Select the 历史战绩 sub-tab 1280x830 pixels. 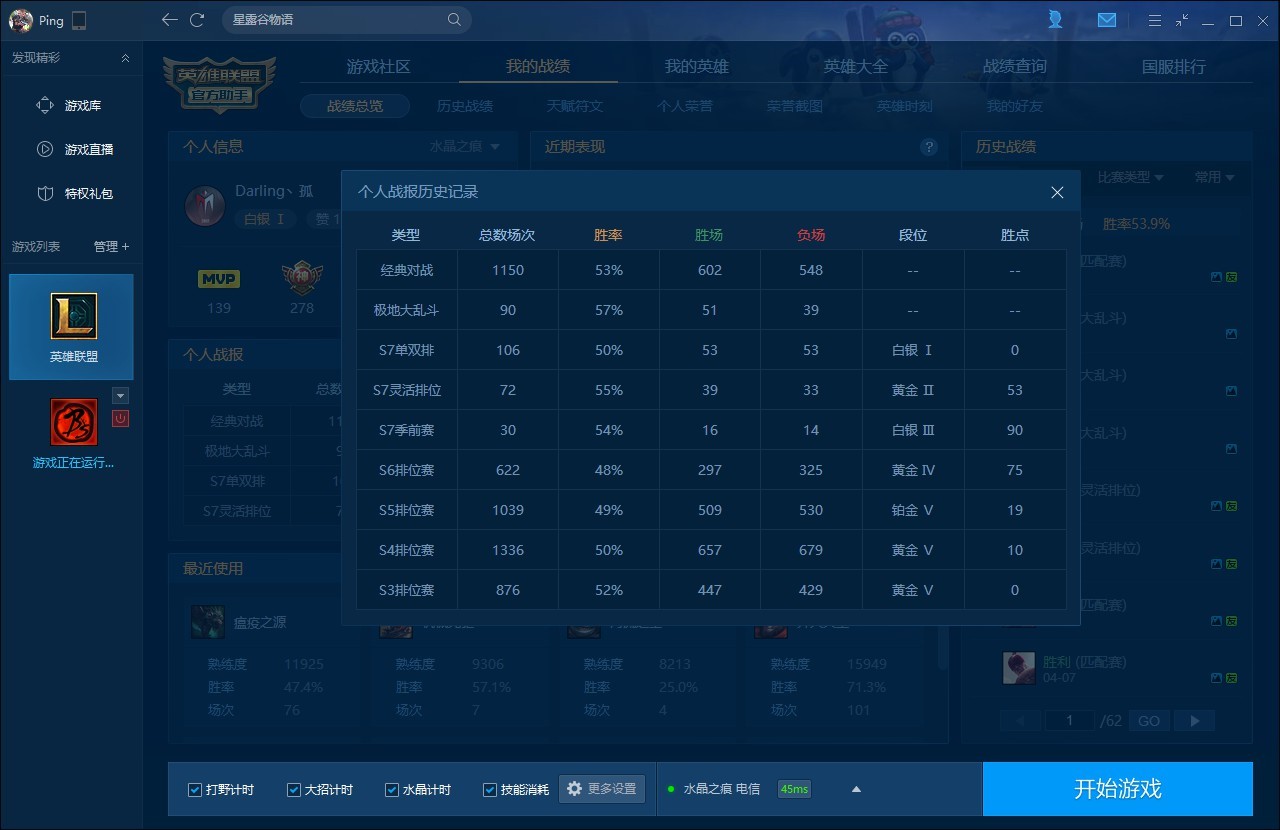pyautogui.click(x=465, y=106)
